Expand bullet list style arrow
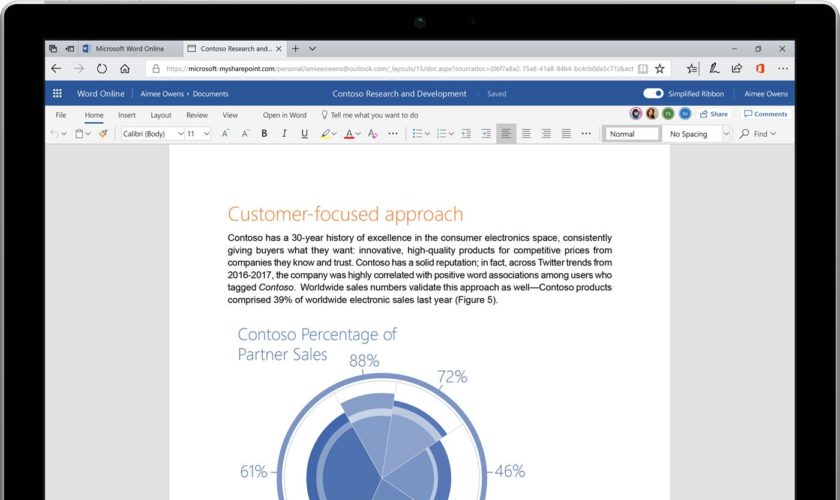Image resolution: width=840 pixels, height=500 pixels. 427,134
